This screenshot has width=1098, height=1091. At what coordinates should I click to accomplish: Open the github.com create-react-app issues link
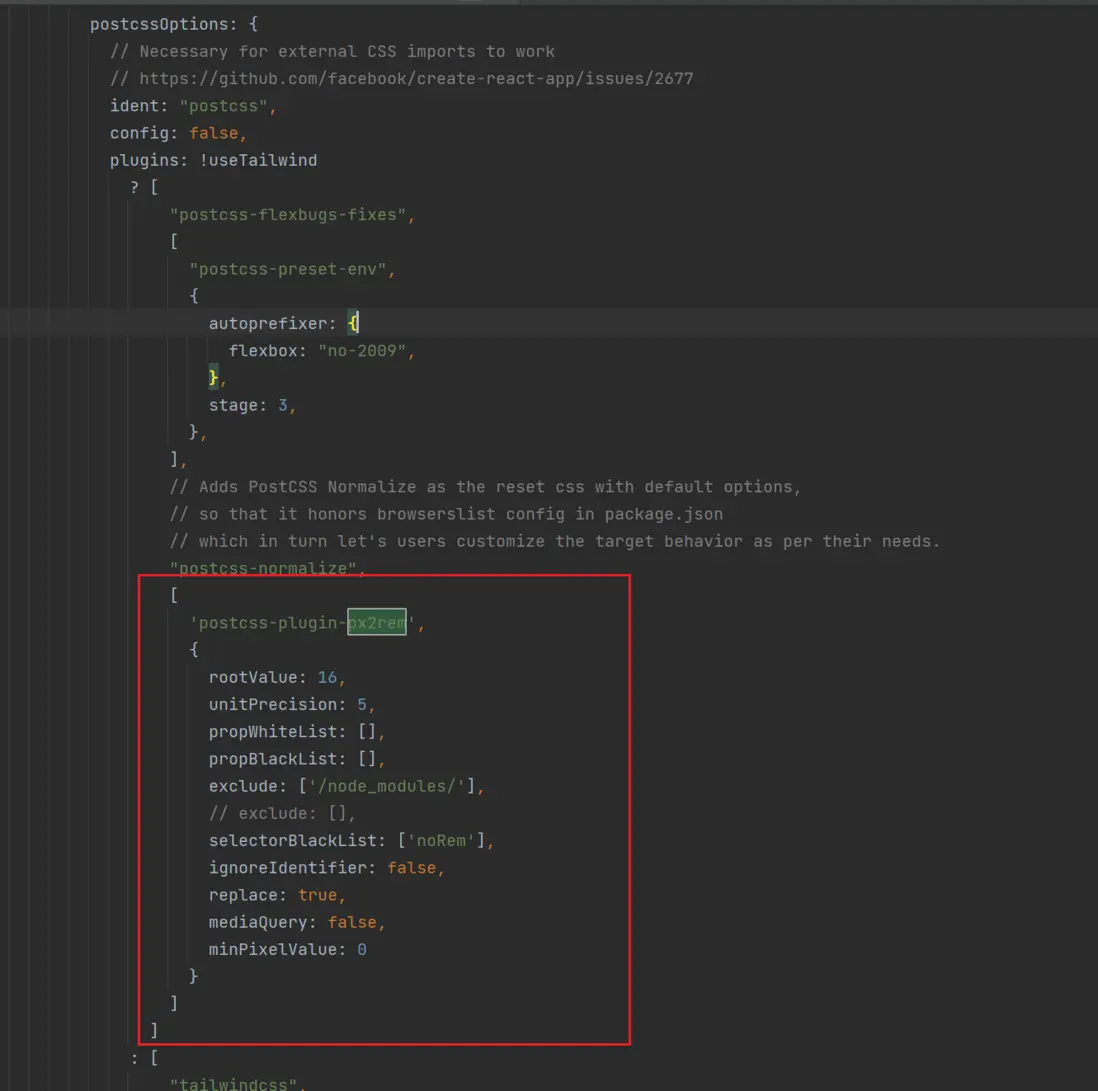[x=416, y=78]
